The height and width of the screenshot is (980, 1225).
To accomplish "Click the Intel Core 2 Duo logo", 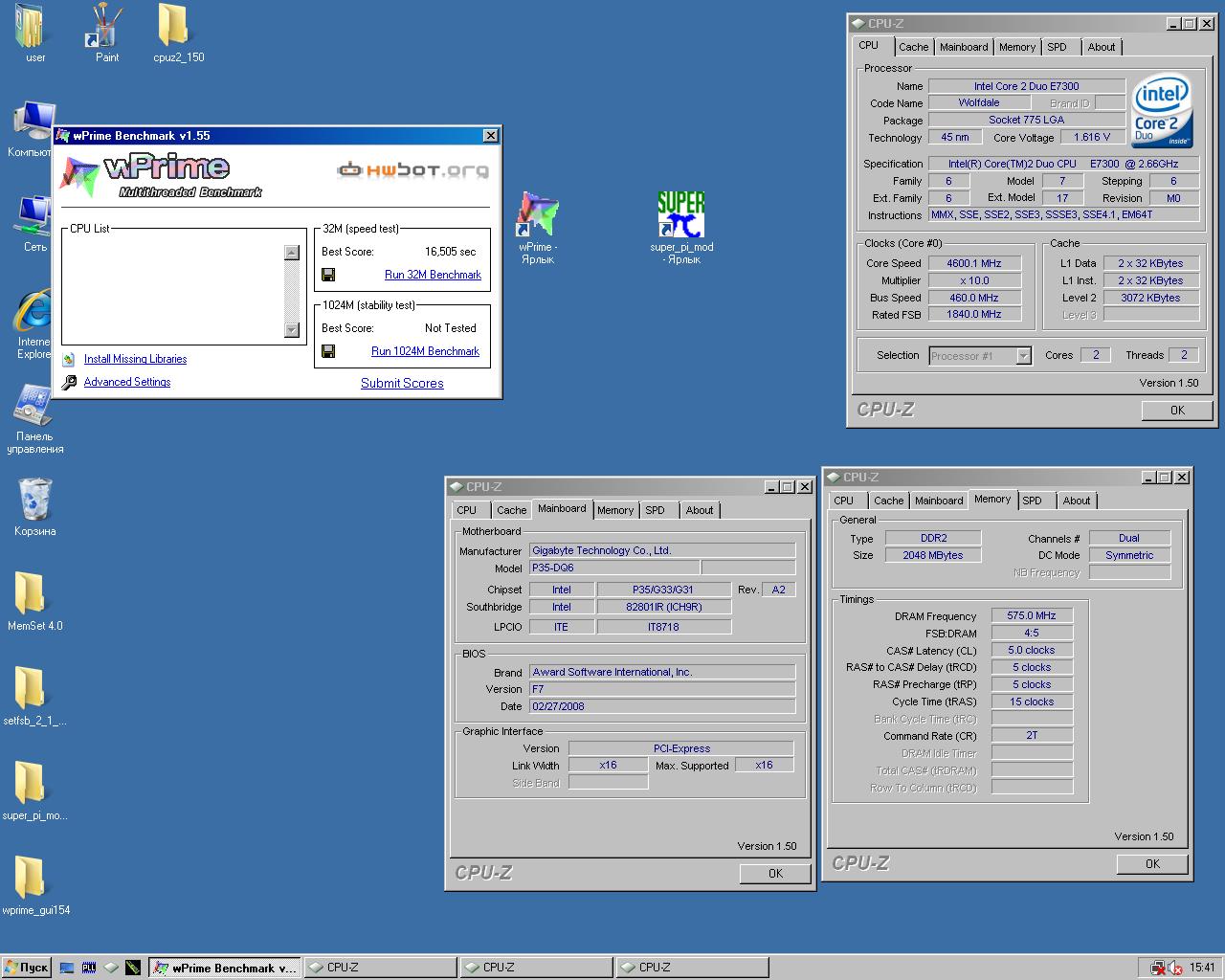I will (x=1163, y=113).
